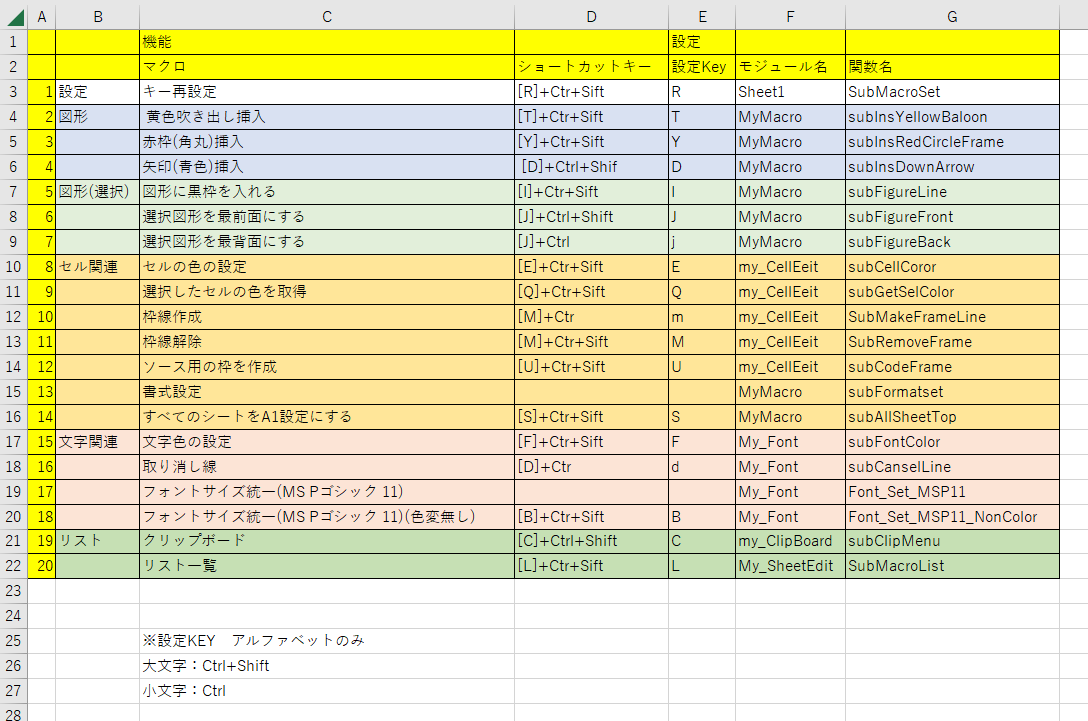Select function cell subClipMenu
The width and height of the screenshot is (1088, 721).
[952, 541]
